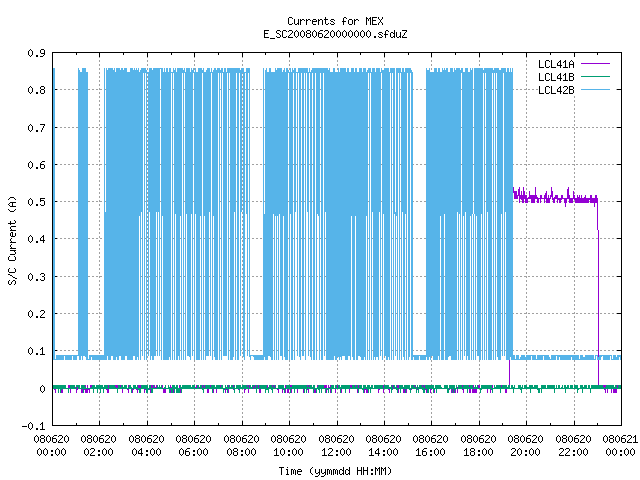Click the 080620 14:00 time tick label
Viewport: 640px width, 480px height.
pyautogui.click(x=384, y=446)
